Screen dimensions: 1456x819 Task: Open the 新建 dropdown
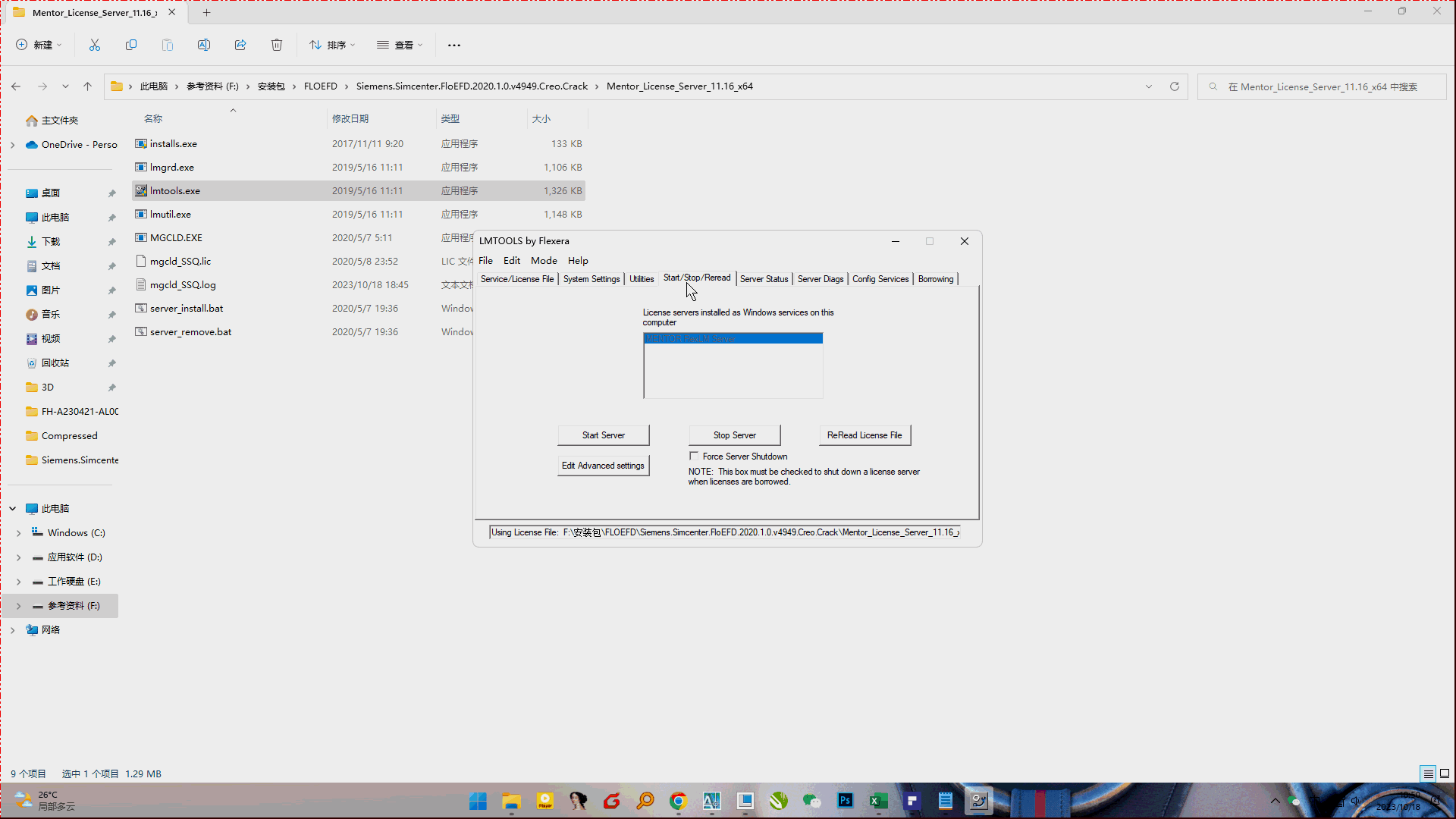(x=39, y=45)
